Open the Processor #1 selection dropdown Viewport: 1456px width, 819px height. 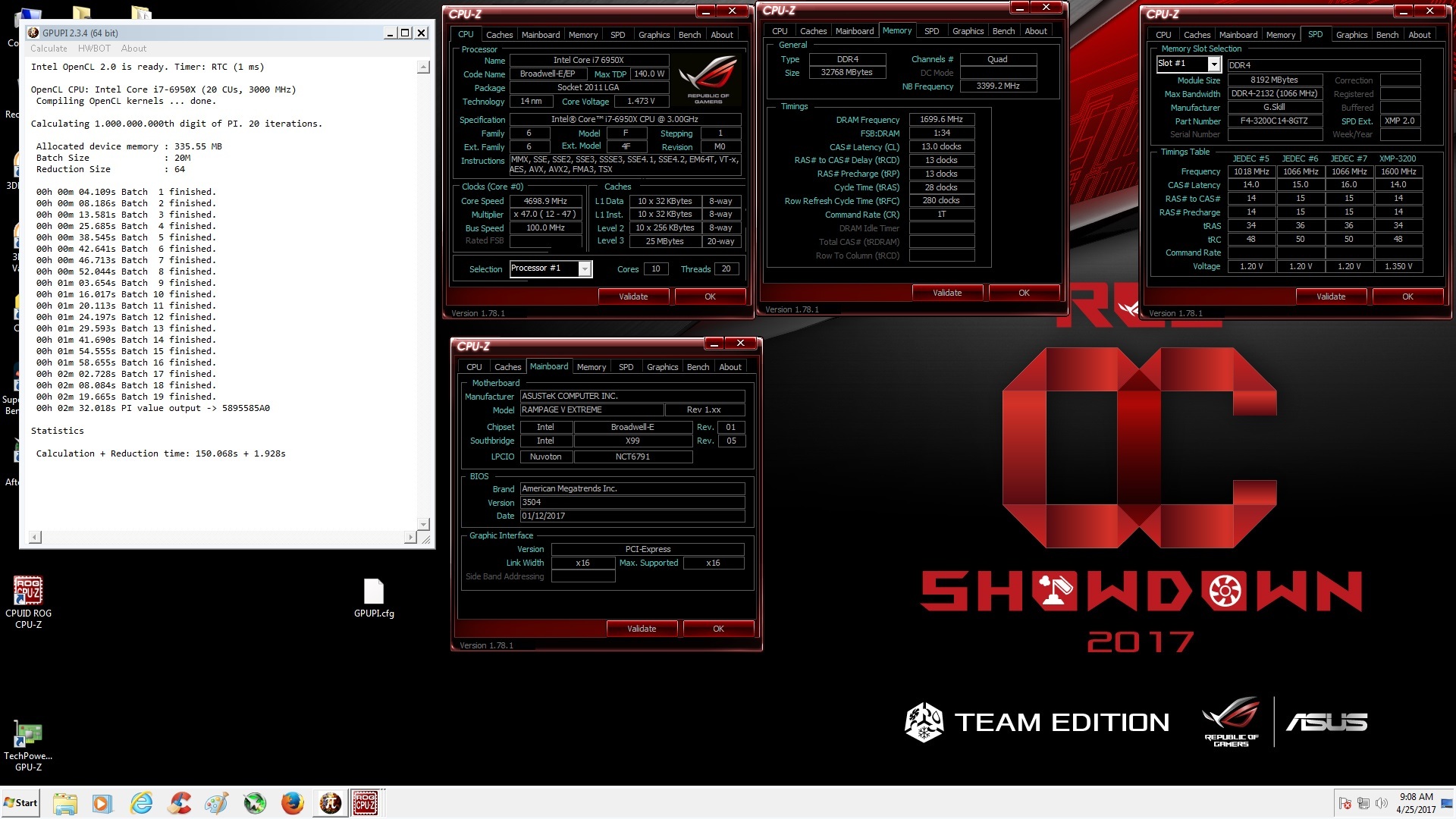[x=585, y=268]
